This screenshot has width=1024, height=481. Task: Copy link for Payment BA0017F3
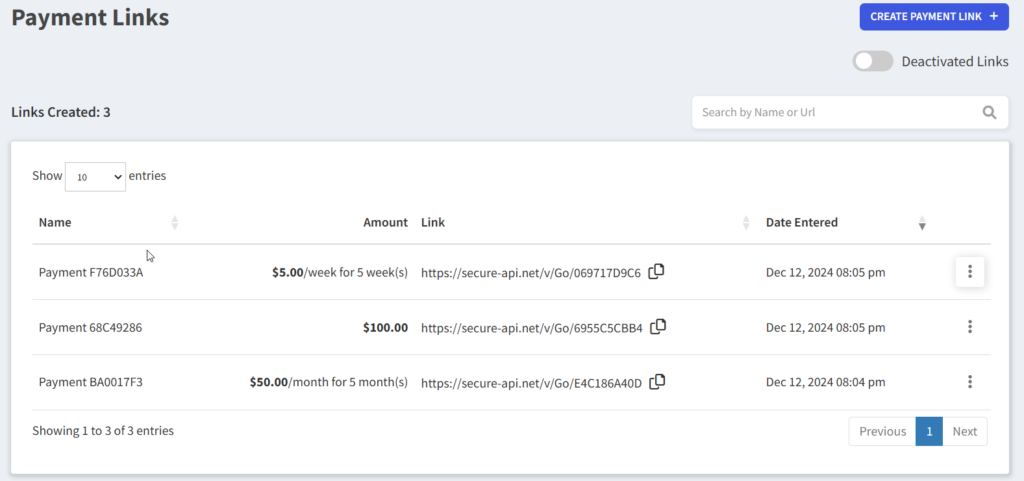657,381
